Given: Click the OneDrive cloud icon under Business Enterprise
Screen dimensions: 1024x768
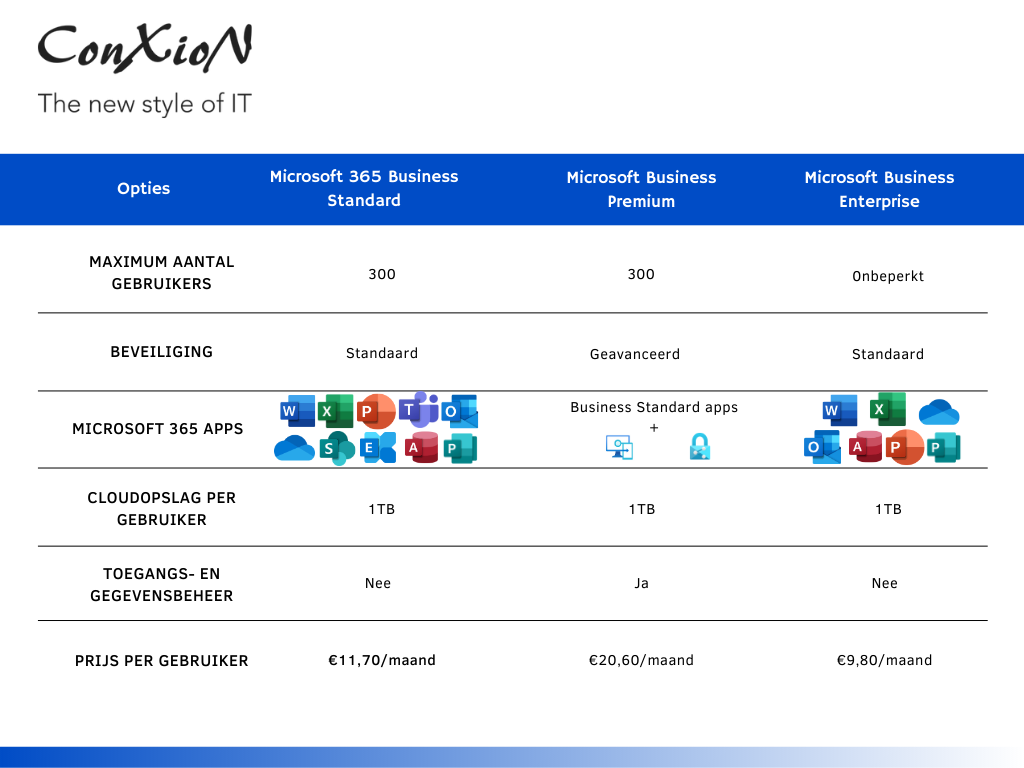Looking at the screenshot, I should (x=938, y=412).
